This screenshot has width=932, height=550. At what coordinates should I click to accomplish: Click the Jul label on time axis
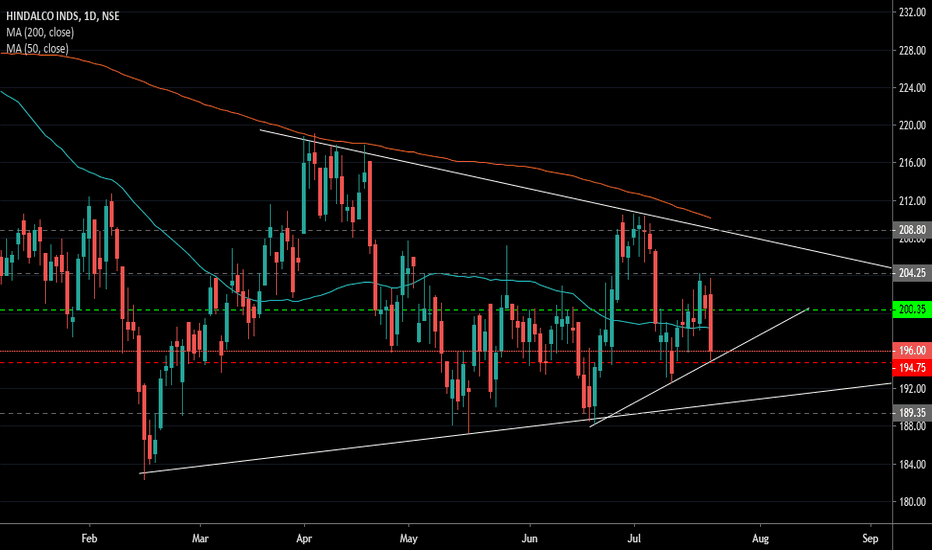[634, 538]
